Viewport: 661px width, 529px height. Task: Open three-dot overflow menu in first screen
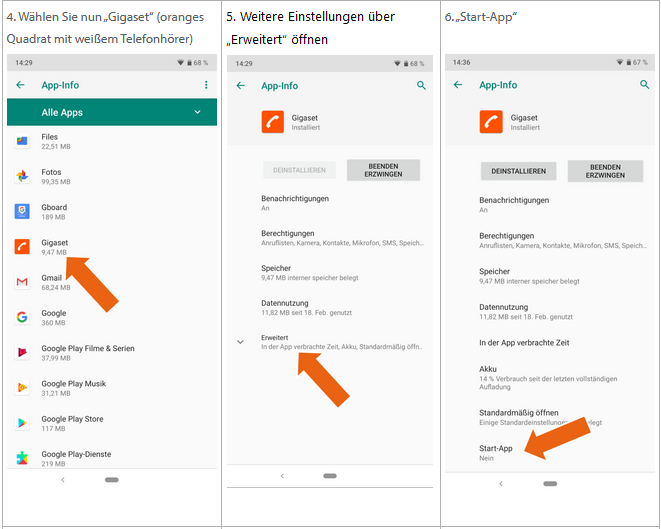(x=206, y=85)
